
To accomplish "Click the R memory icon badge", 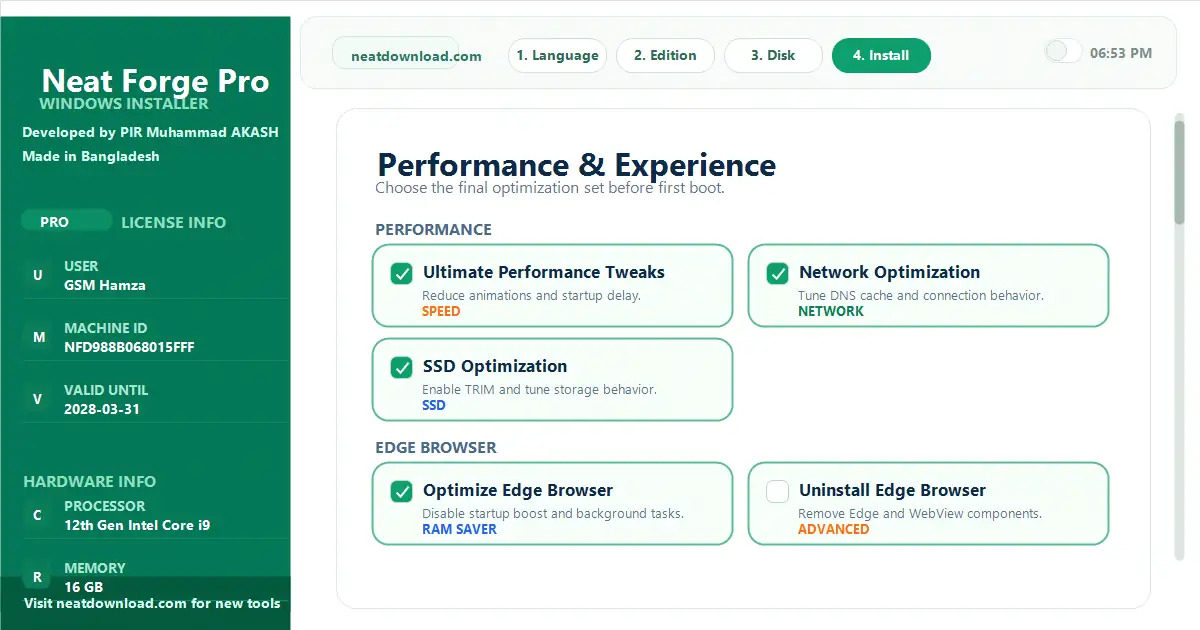I will (38, 577).
